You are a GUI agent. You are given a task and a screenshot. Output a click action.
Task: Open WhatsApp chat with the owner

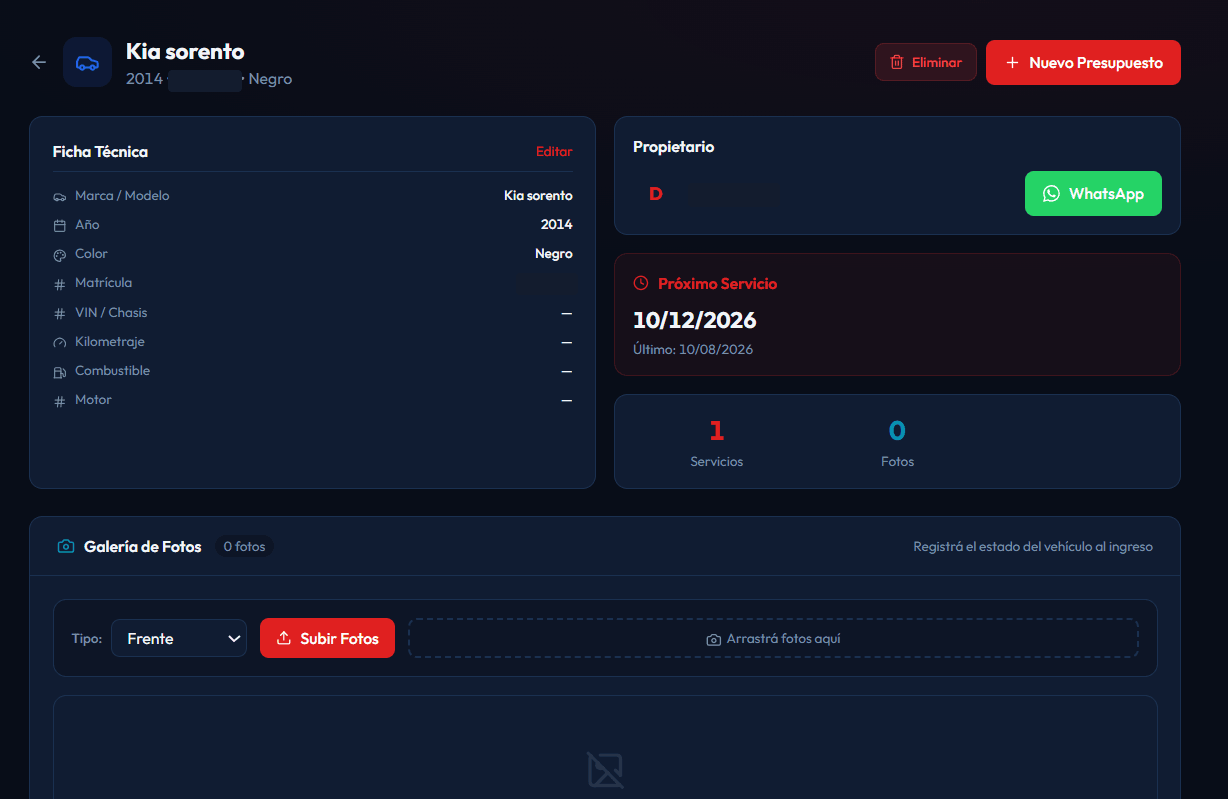coord(1093,193)
